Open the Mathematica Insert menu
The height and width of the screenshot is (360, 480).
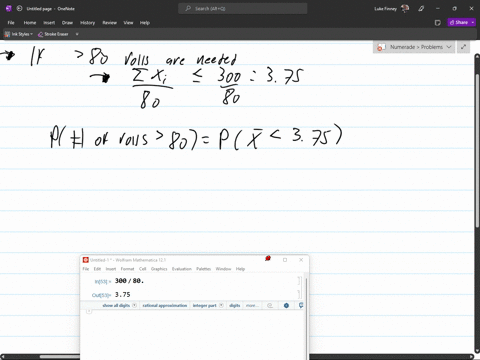(x=111, y=269)
